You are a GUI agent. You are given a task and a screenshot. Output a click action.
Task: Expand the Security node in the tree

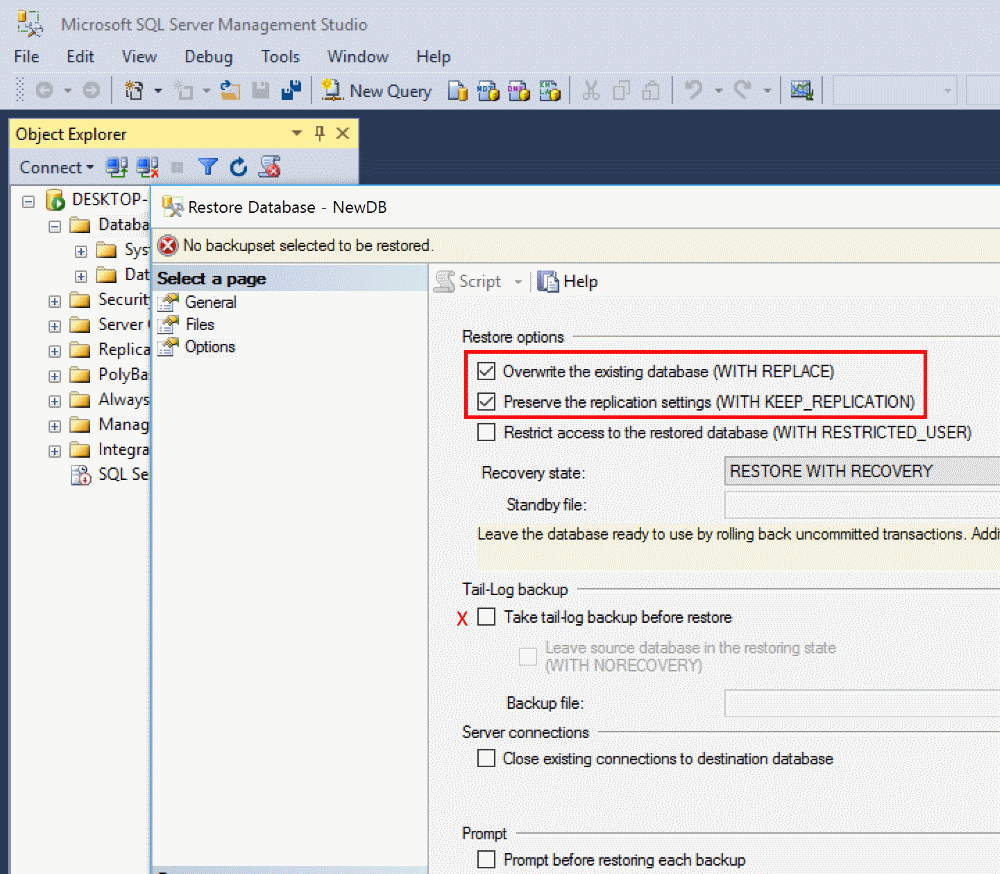click(55, 300)
